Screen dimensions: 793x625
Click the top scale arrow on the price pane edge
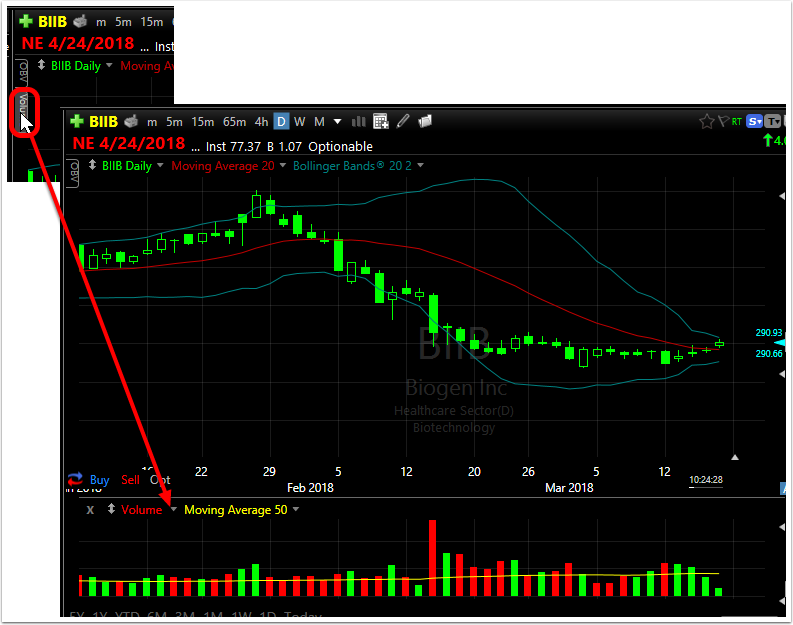point(782,196)
